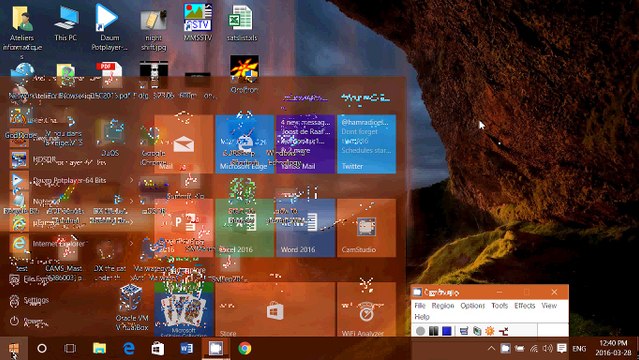Open Settings in Start menu
This screenshot has width=639, height=360.
pyautogui.click(x=29, y=300)
